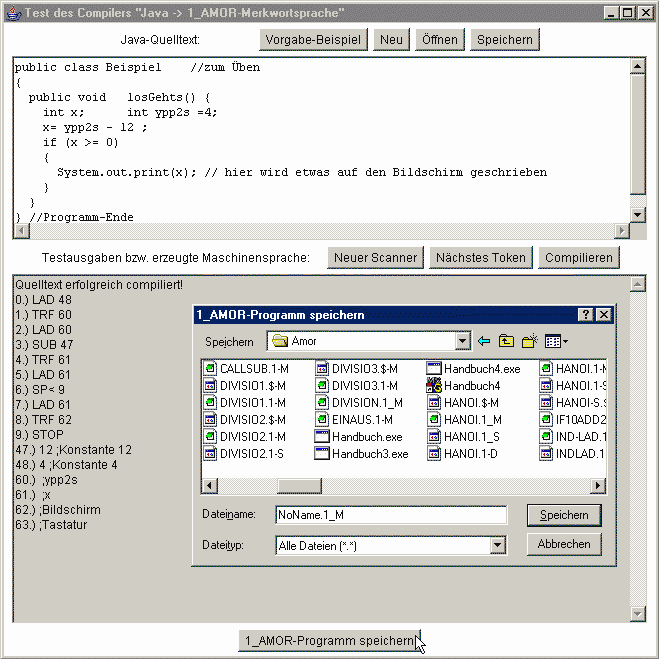The height and width of the screenshot is (659, 659).
Task: Click the Nächstes Token button
Action: 481,257
